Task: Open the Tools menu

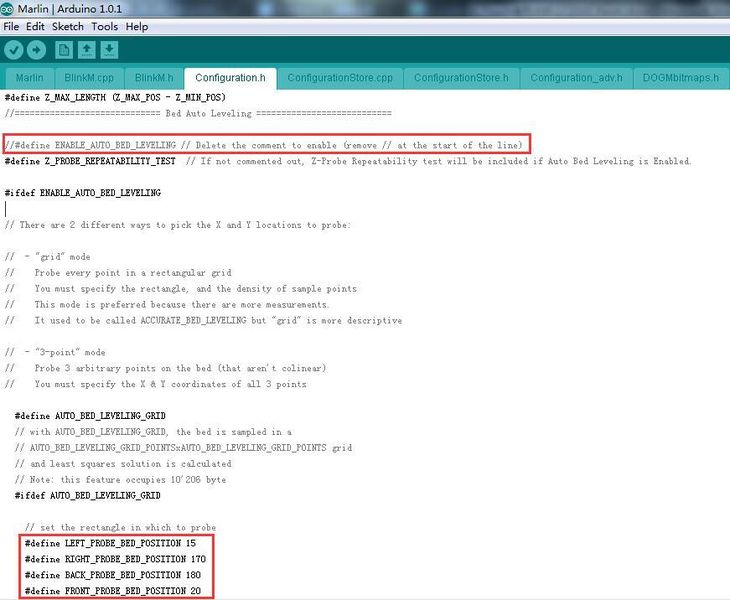Action: [x=104, y=27]
